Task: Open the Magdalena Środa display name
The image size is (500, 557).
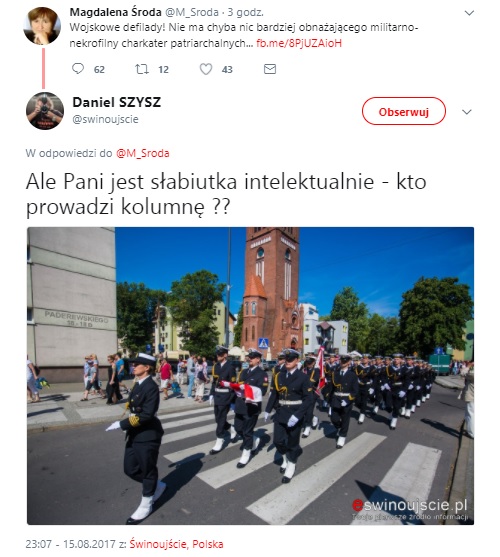Action: (x=115, y=12)
